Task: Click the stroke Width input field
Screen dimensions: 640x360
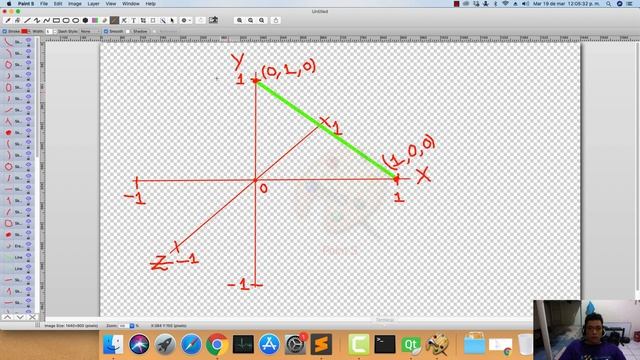Action: tap(49, 31)
